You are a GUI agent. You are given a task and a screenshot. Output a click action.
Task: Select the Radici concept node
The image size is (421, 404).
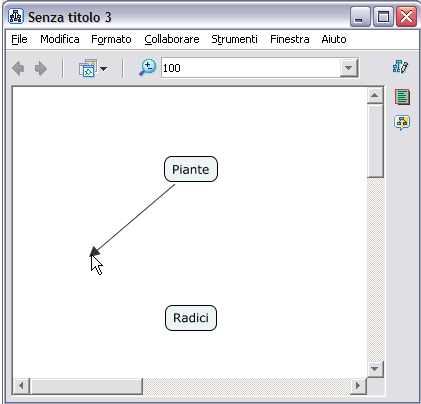191,318
